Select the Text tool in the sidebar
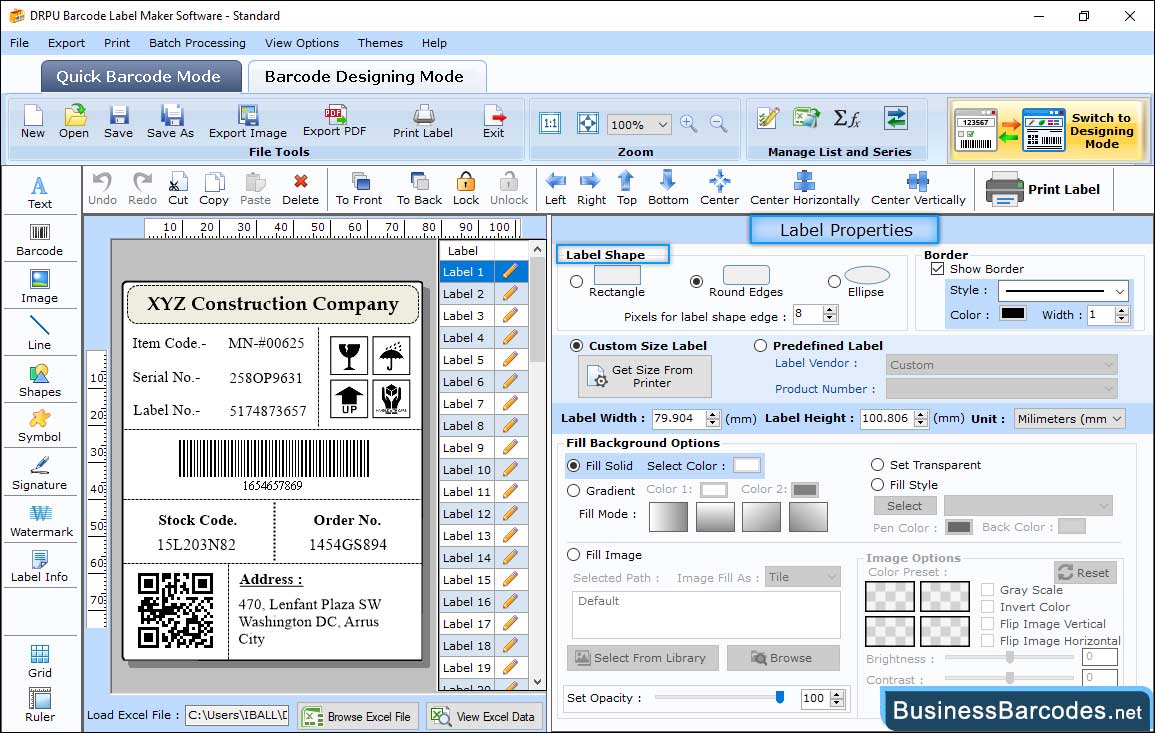Screen dimensions: 1155x733 (x=40, y=192)
